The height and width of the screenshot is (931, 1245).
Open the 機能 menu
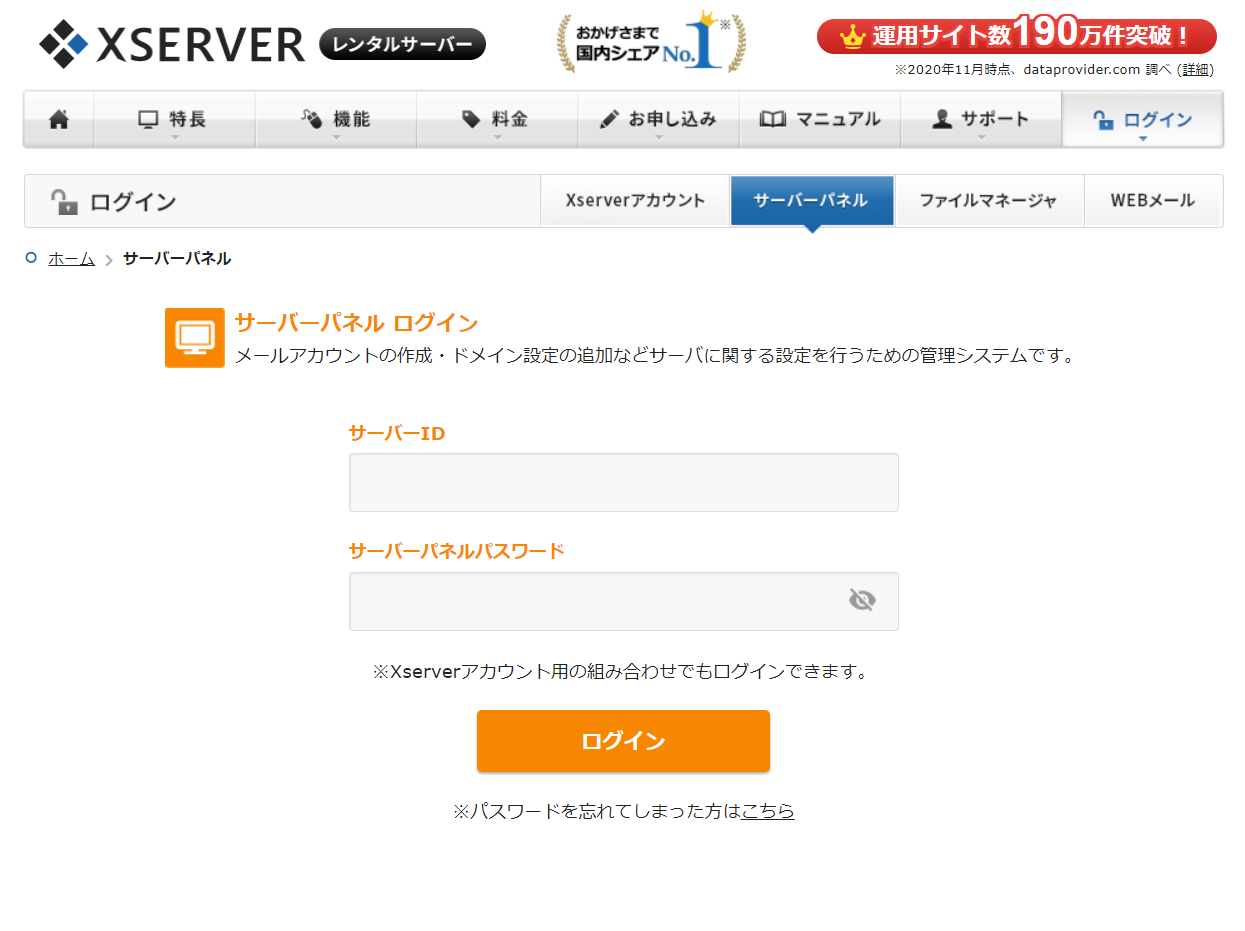(336, 120)
